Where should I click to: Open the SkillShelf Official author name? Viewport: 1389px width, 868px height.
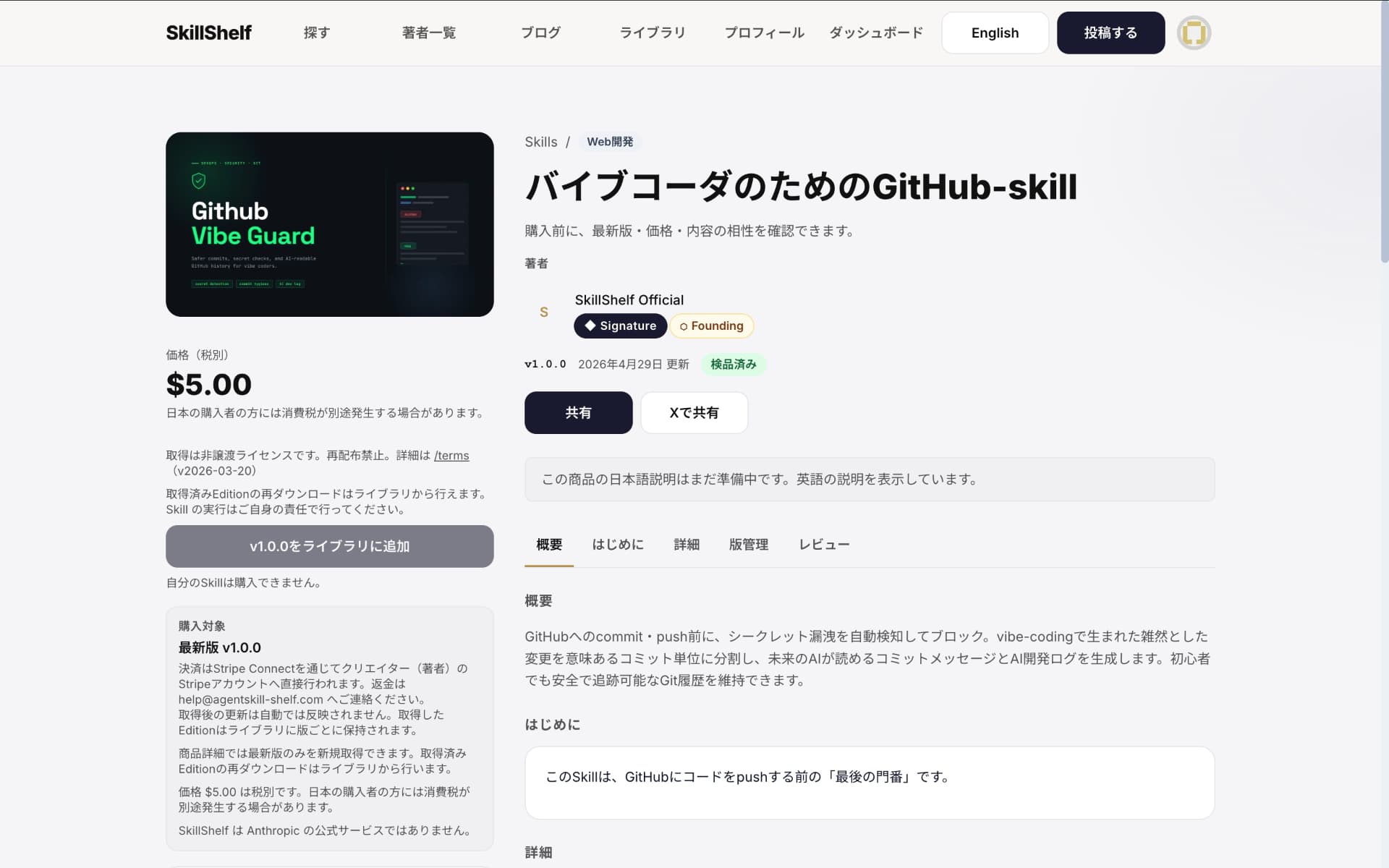click(x=629, y=299)
